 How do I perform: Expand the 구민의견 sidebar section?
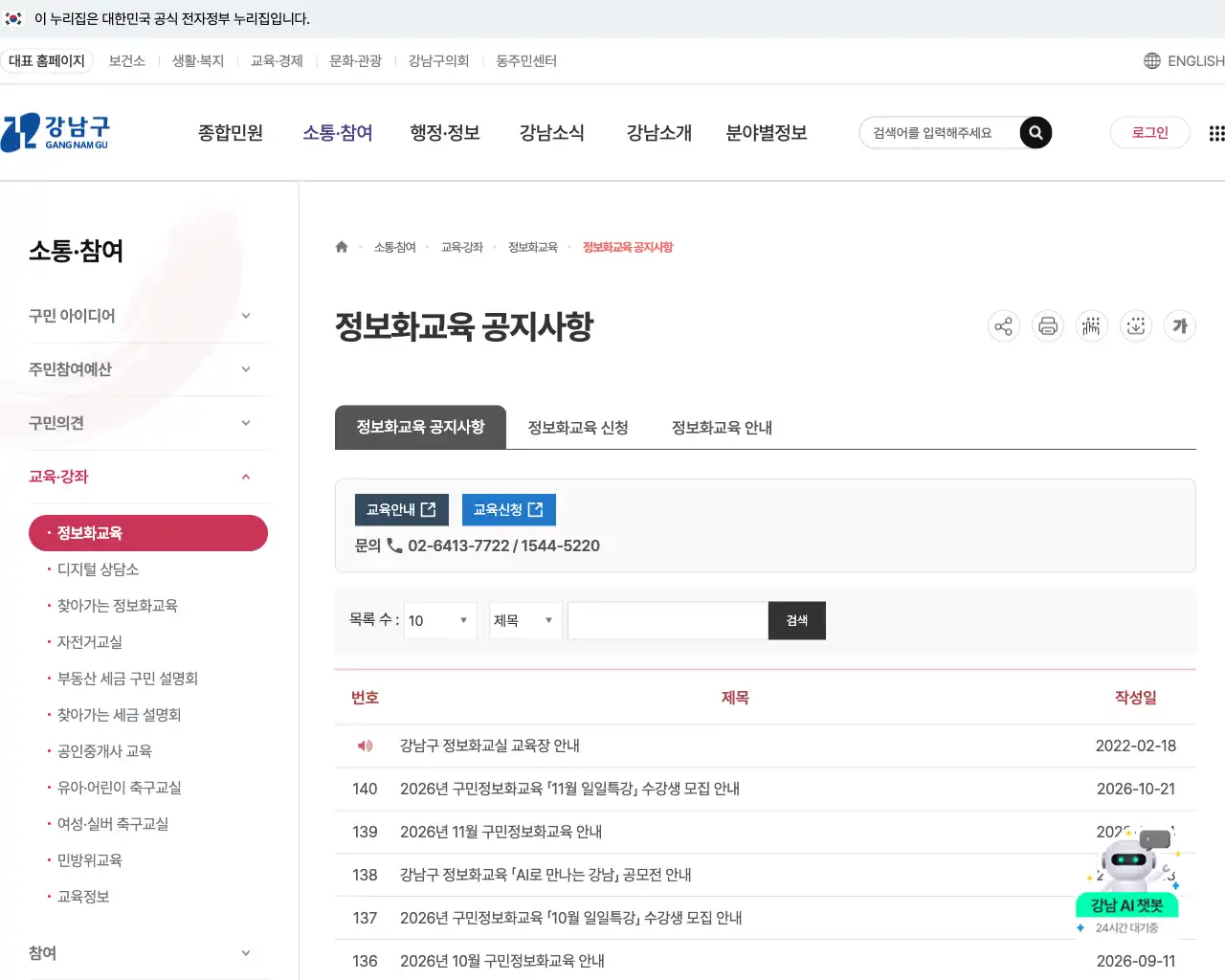point(148,423)
